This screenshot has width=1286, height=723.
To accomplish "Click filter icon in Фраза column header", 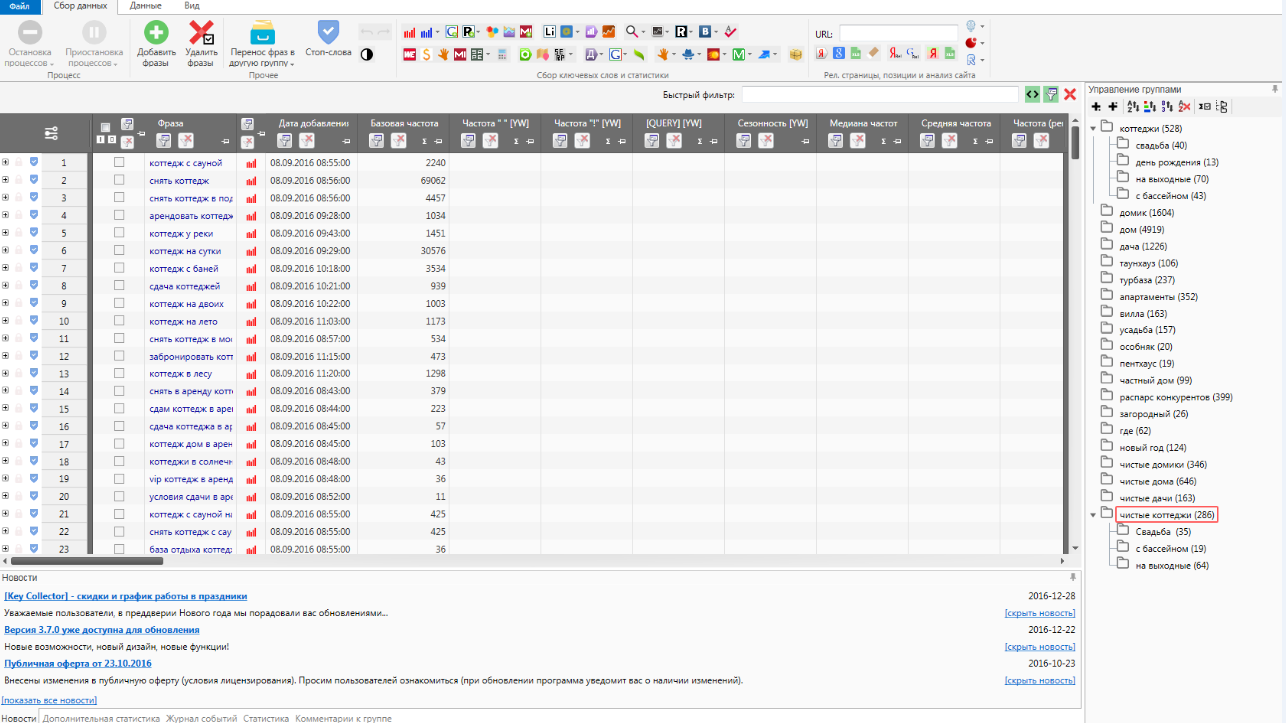I will [x=164, y=141].
